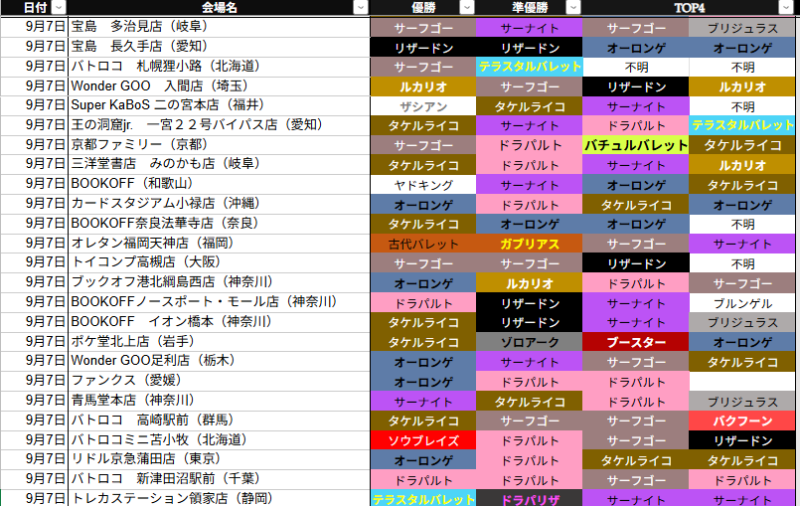Select venue cell BOOKOFF奈良法華寺店（奈良）
Viewport: 800px width, 506px height.
[219, 223]
